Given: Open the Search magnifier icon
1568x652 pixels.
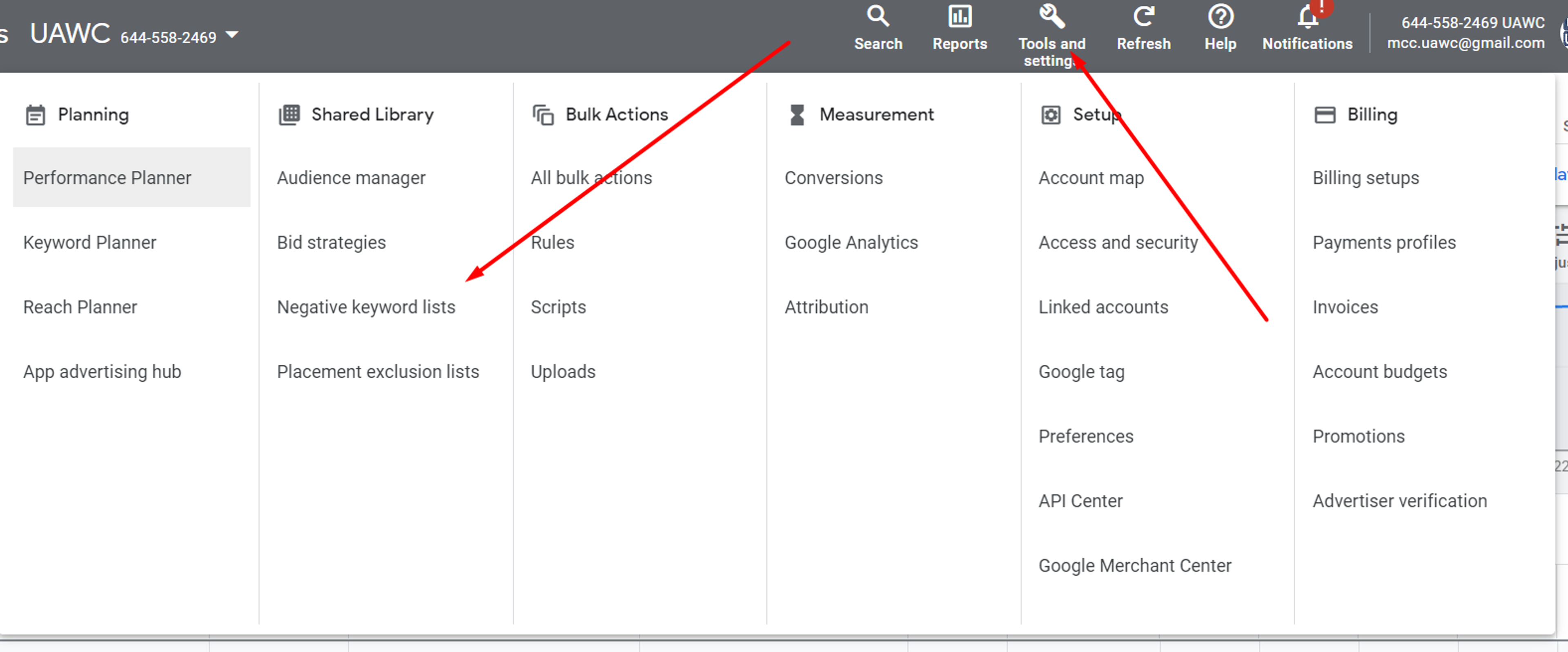Looking at the screenshot, I should [878, 16].
